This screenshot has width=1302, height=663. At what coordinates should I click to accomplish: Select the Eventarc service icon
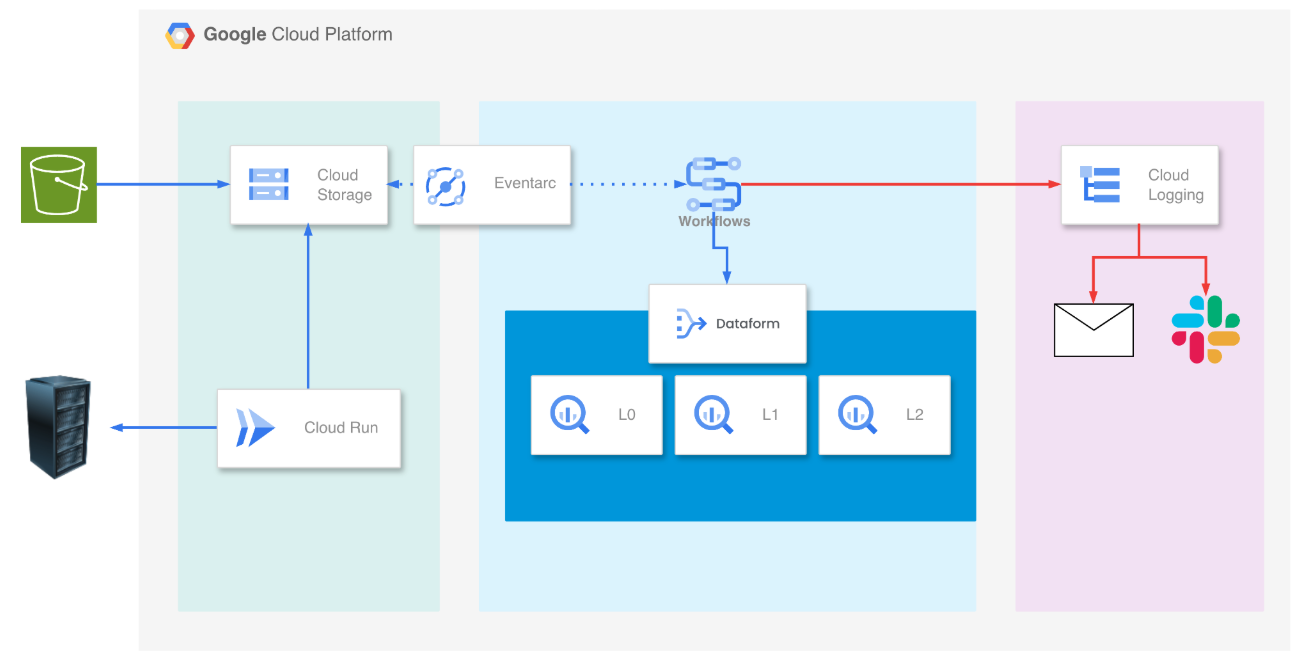click(445, 185)
